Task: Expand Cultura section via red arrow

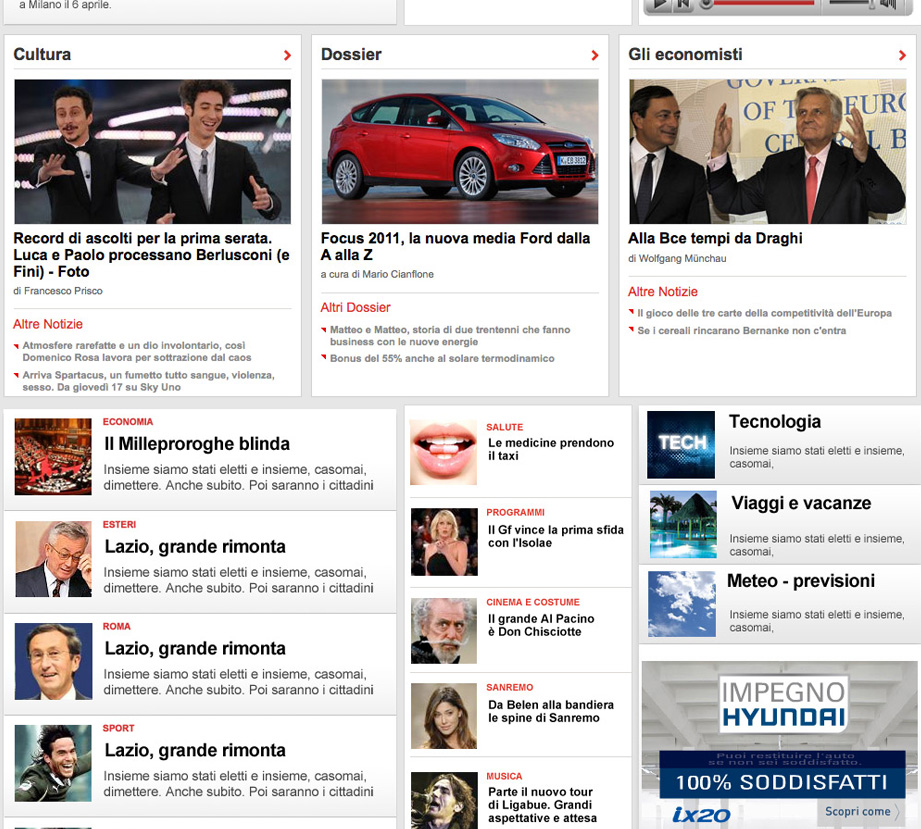Action: click(287, 55)
